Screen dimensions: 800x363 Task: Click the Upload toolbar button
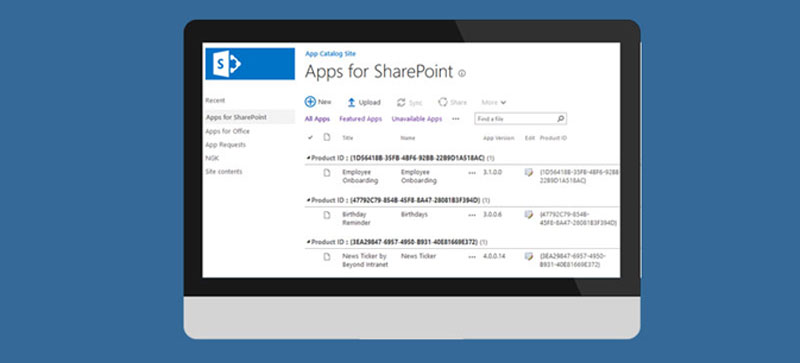click(364, 103)
